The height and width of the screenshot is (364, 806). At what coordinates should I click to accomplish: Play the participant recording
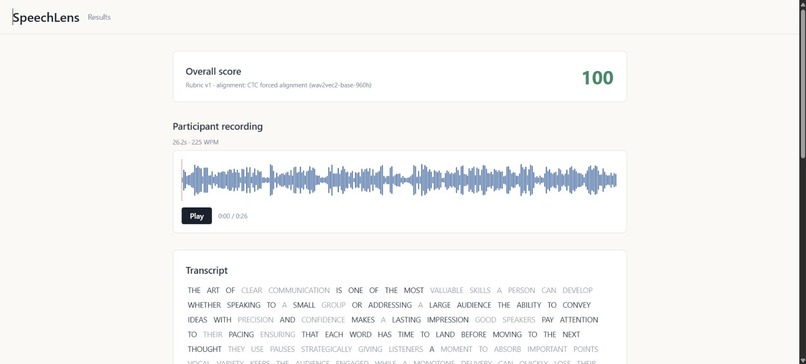(196, 216)
